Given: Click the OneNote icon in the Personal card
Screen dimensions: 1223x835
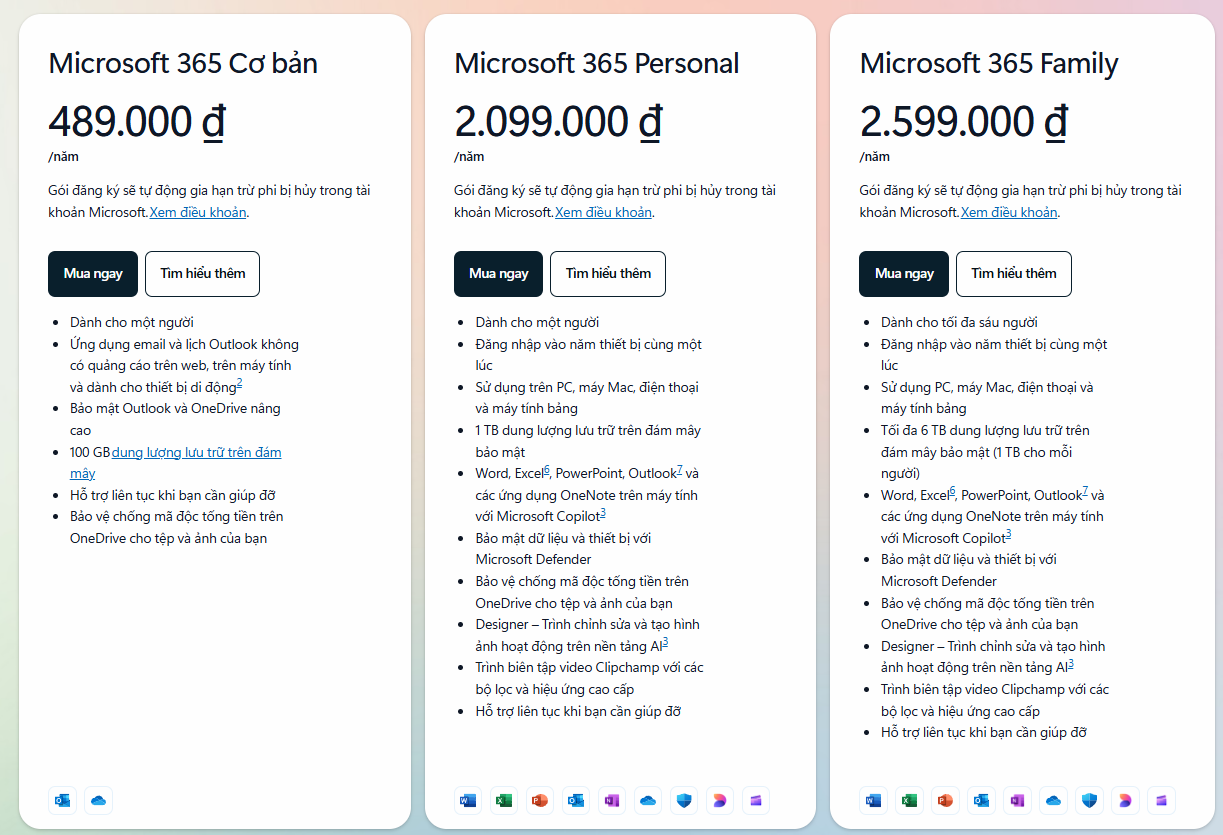Looking at the screenshot, I should click(x=611, y=800).
